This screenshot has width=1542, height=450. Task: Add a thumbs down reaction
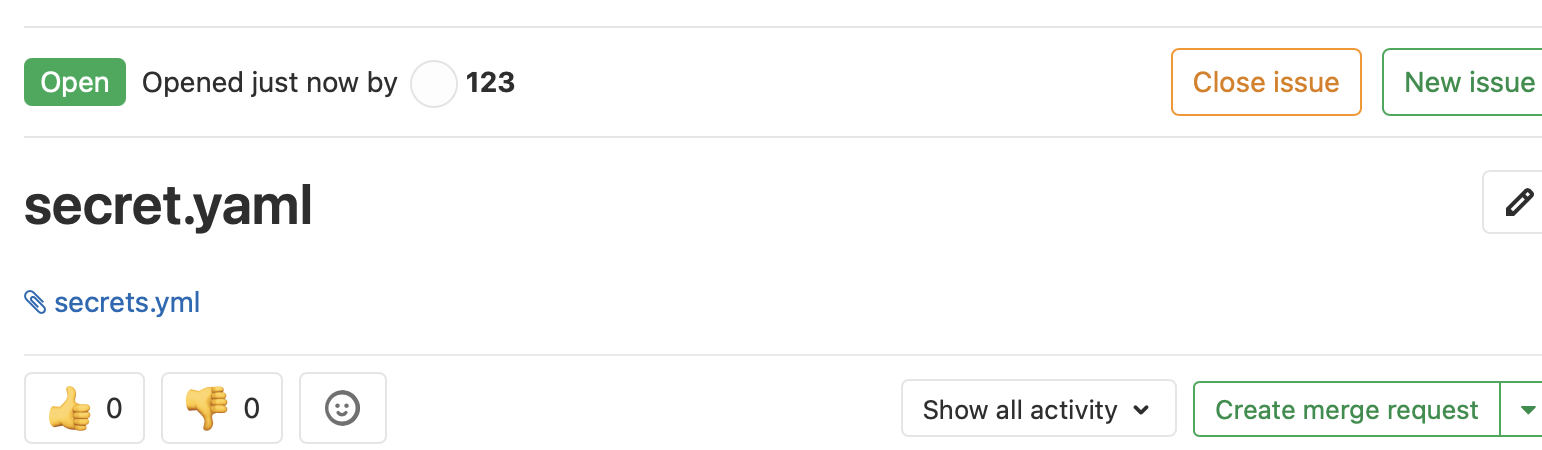207,408
